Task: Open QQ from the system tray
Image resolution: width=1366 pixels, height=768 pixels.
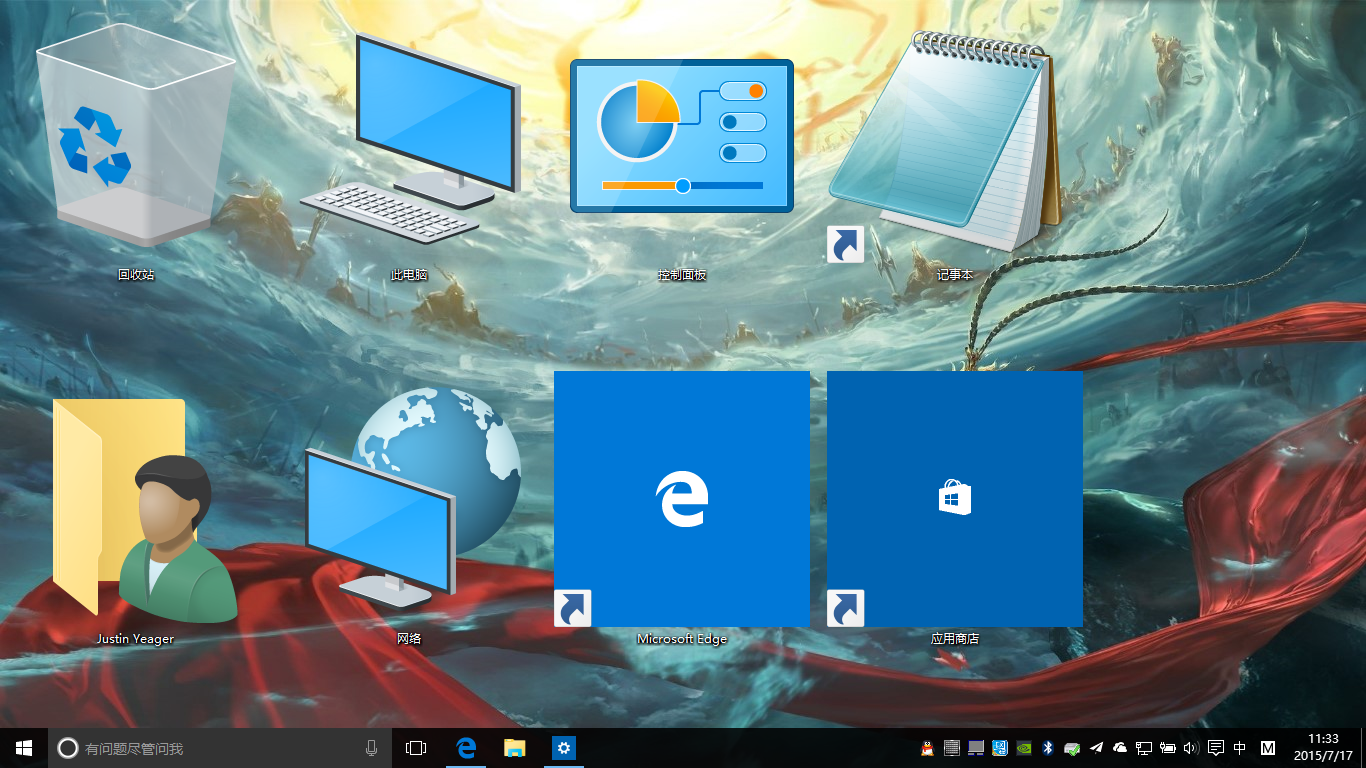Action: [927, 747]
